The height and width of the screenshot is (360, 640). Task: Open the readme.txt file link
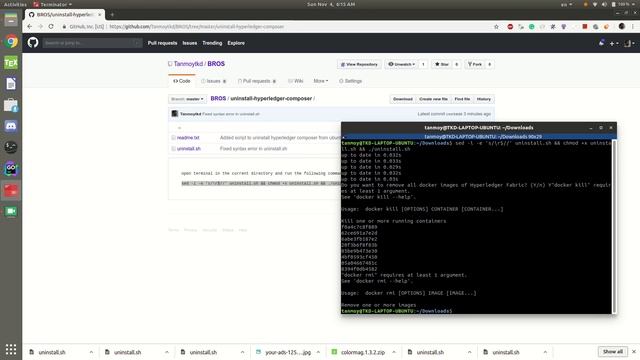coord(188,138)
